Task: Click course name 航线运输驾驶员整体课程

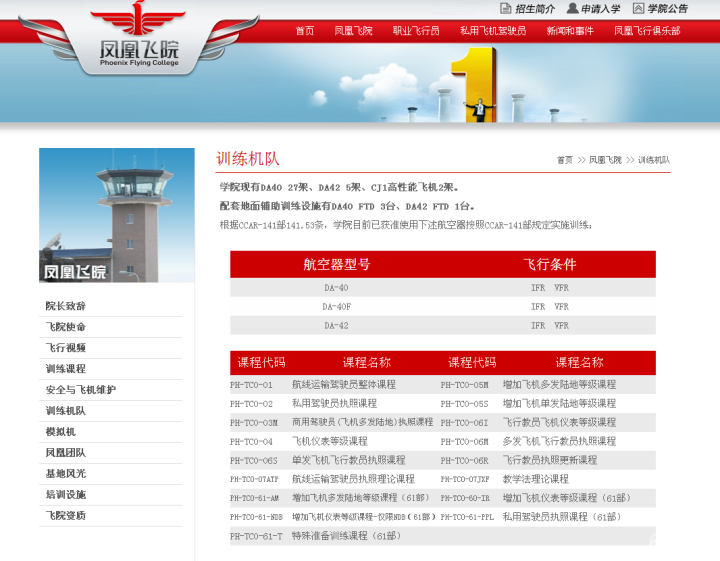Action: point(343,384)
